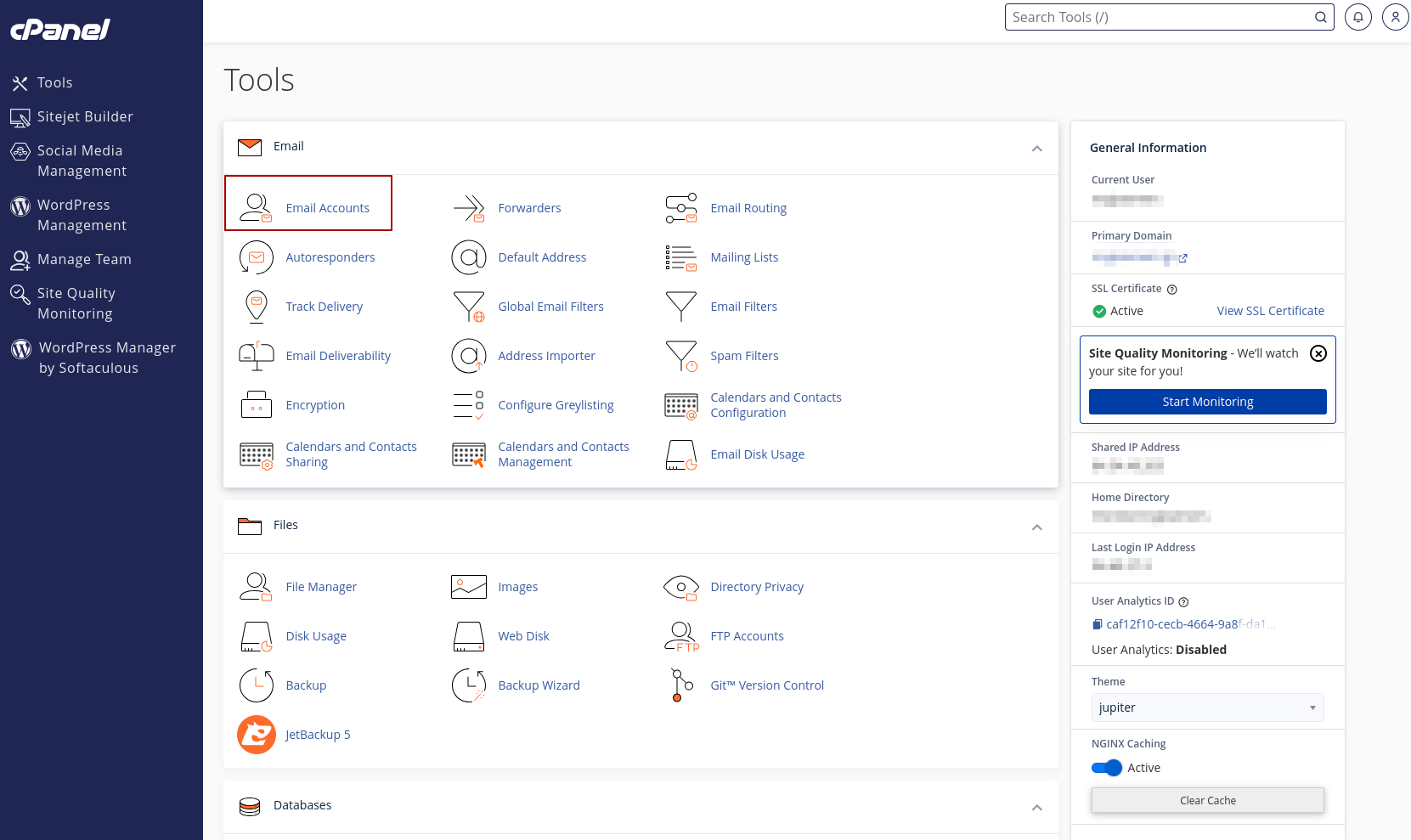The image size is (1411, 840).
Task: Open the Forwarders icon
Action: (468, 207)
